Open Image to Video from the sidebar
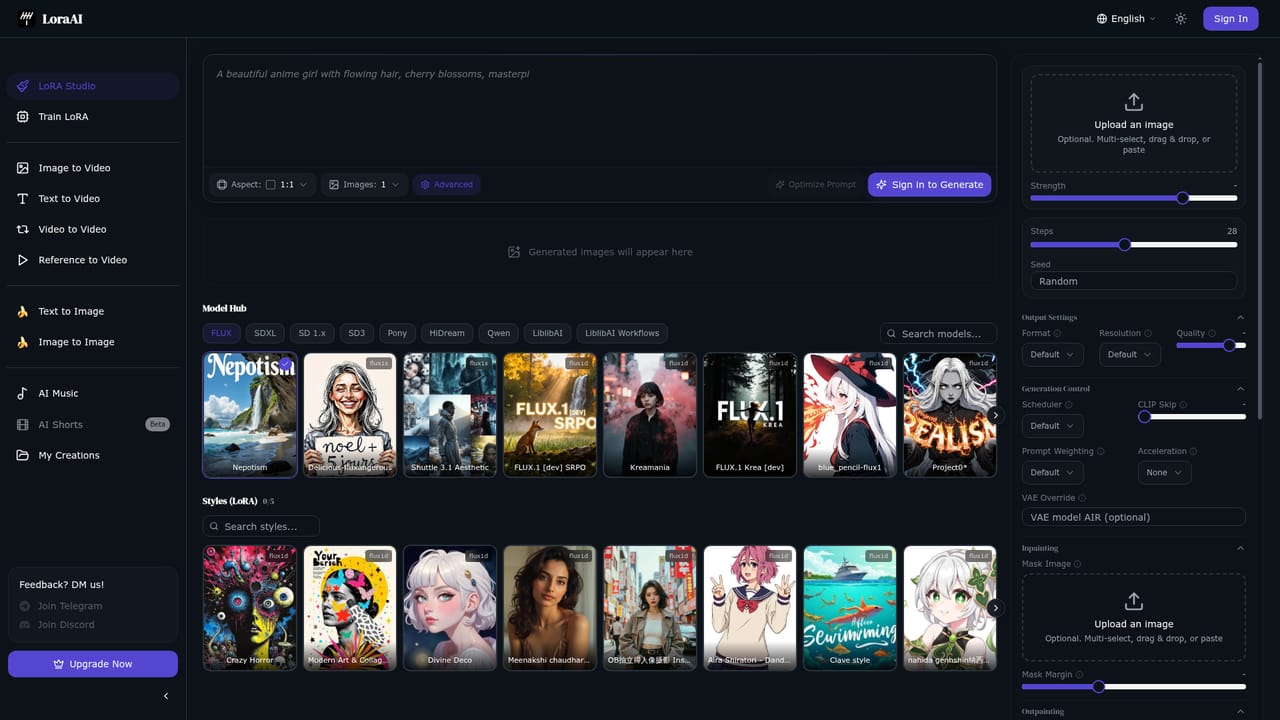The image size is (1280, 720). pos(93,168)
